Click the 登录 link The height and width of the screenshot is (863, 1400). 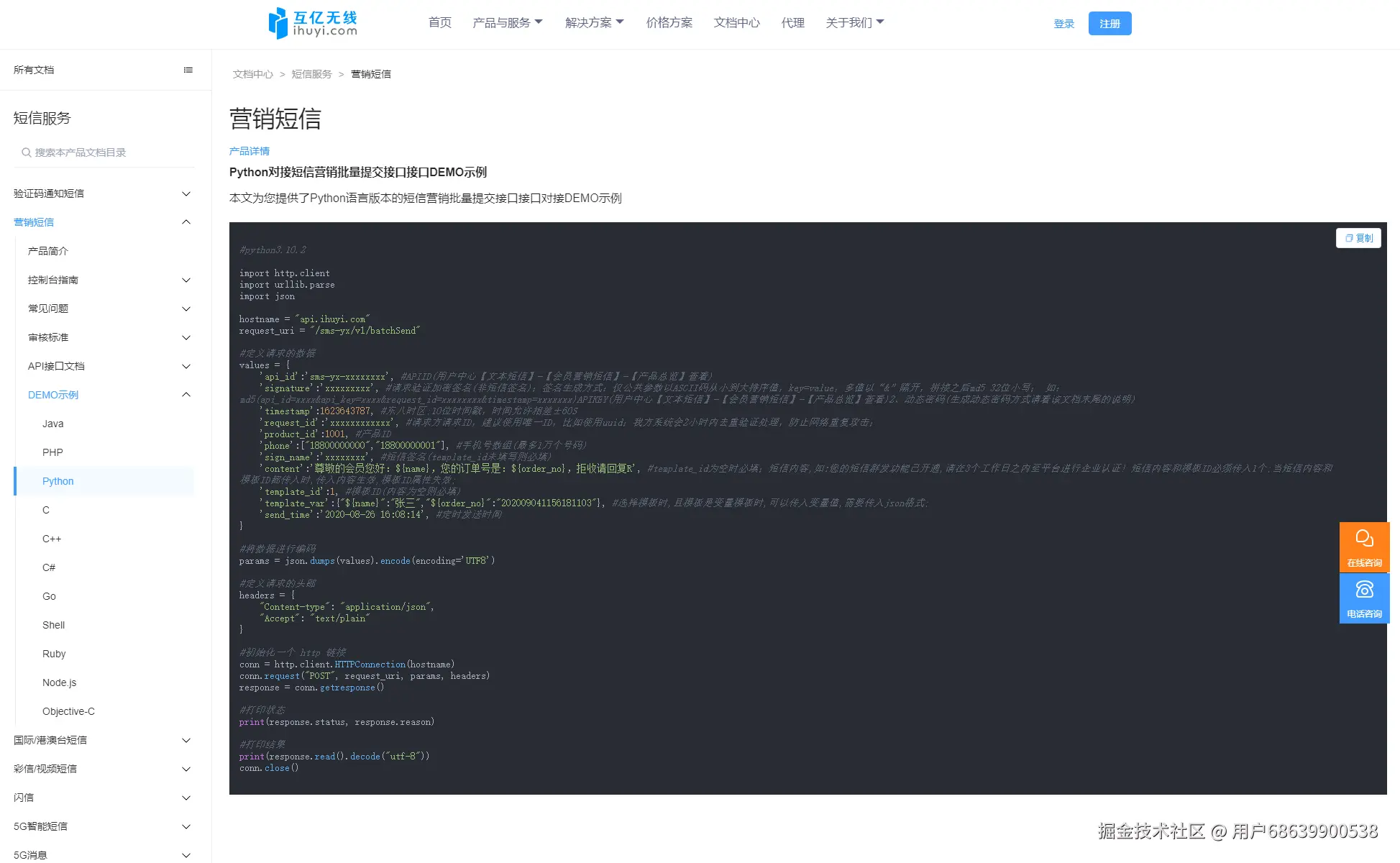tap(1063, 23)
